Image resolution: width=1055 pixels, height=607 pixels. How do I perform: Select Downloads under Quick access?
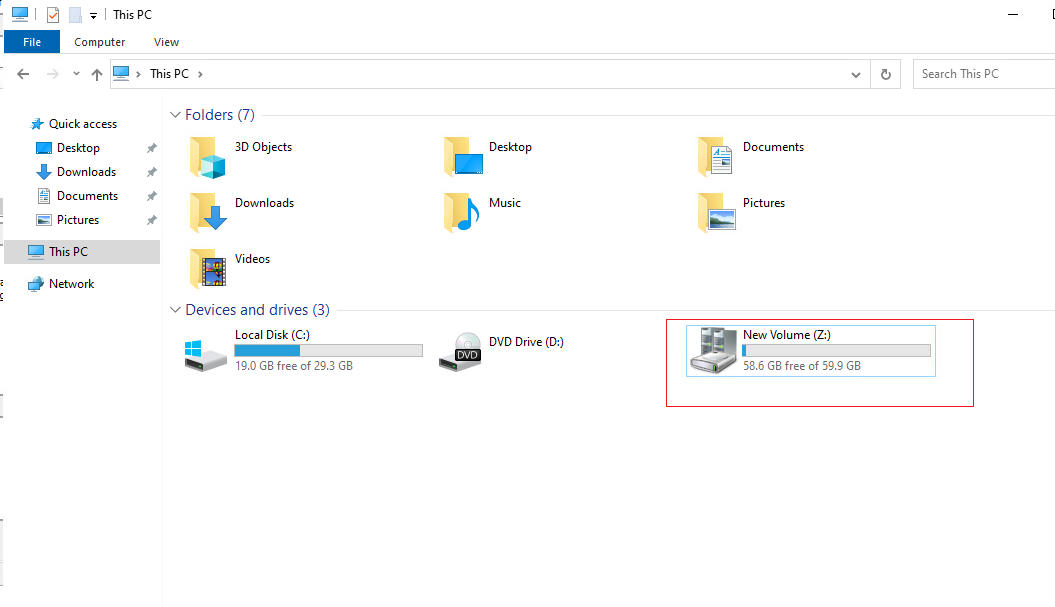click(x=87, y=172)
